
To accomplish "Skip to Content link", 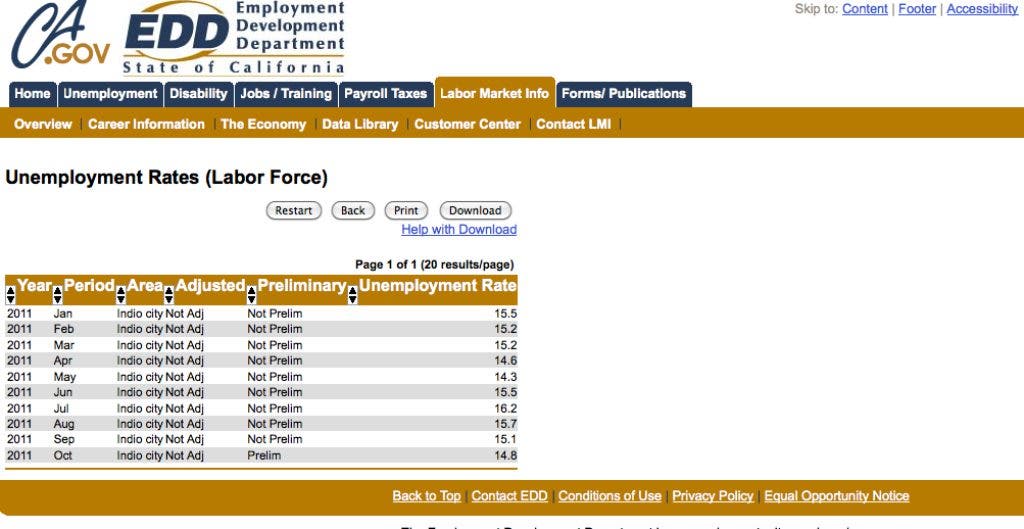I will [x=865, y=9].
